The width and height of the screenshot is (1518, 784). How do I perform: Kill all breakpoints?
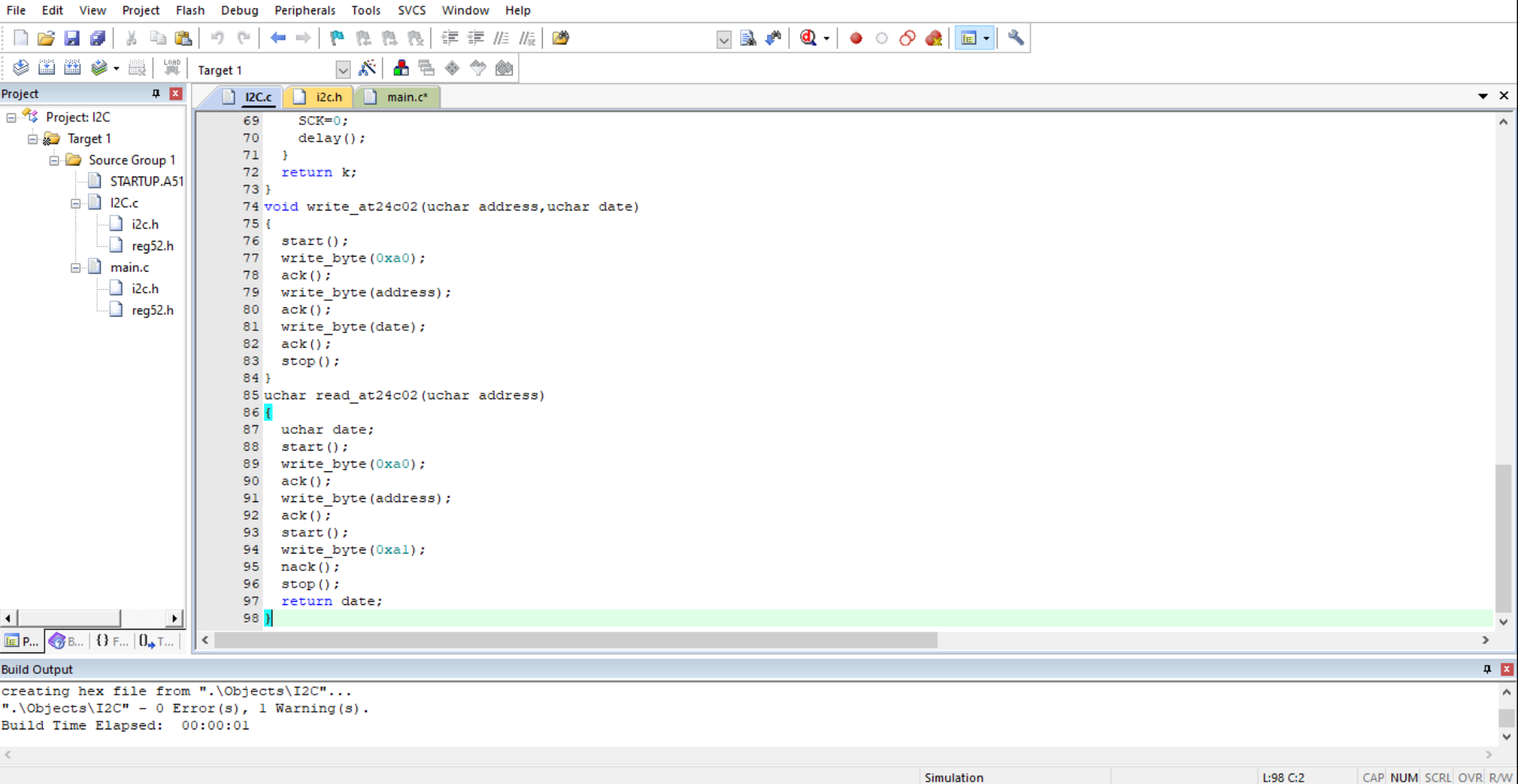point(933,38)
